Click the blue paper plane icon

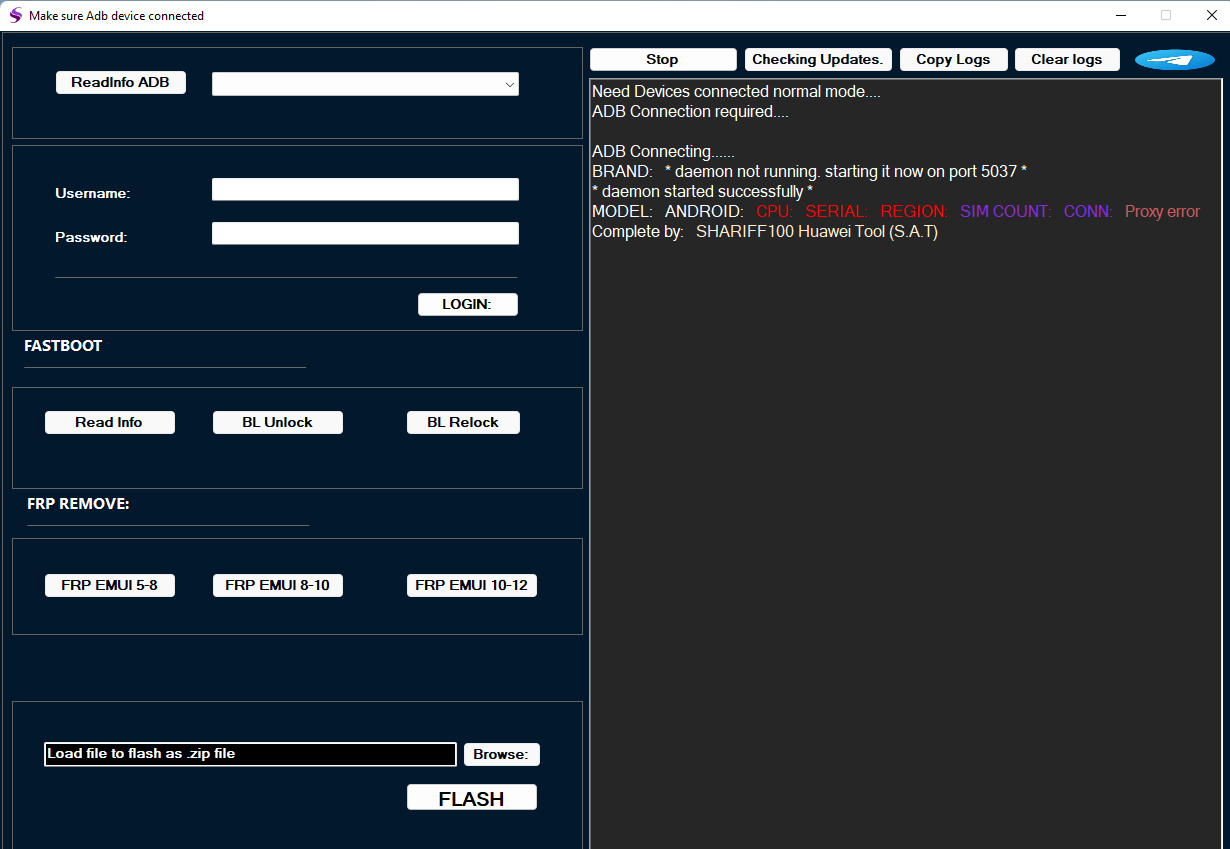pos(1174,60)
